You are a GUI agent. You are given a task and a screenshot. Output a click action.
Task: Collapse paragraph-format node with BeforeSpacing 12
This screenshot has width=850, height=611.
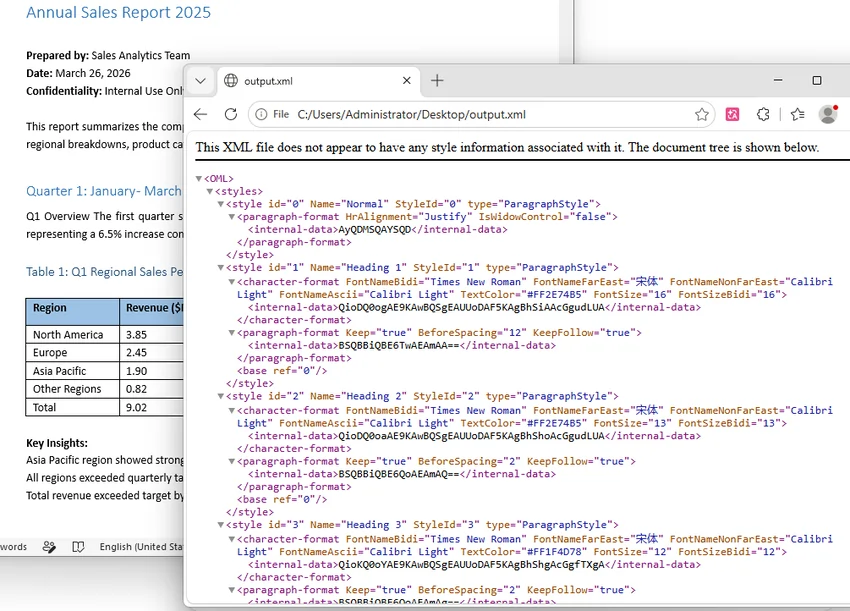(231, 333)
